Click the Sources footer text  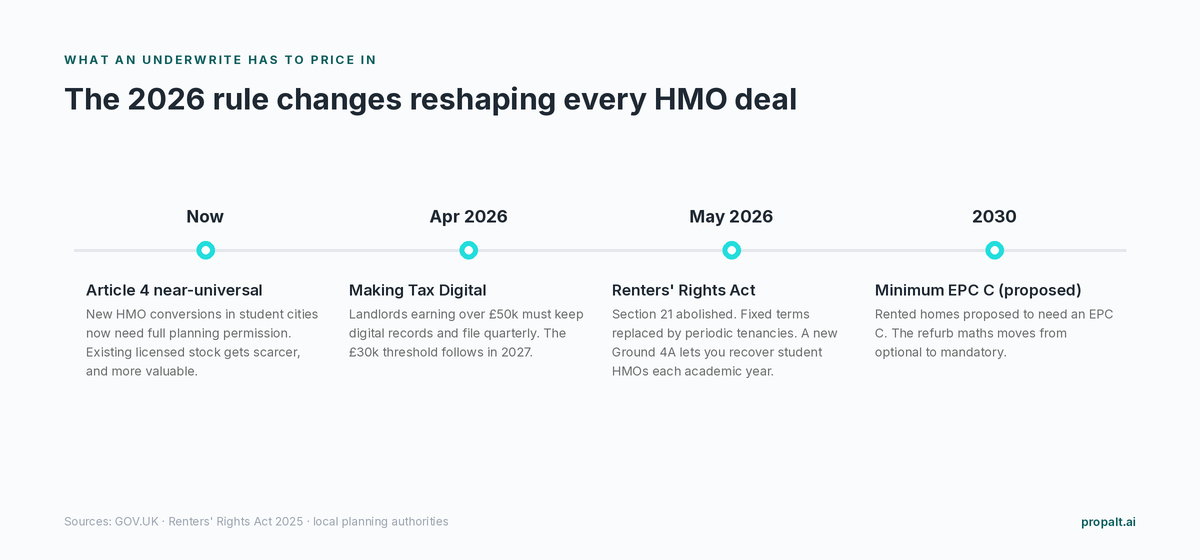(256, 522)
